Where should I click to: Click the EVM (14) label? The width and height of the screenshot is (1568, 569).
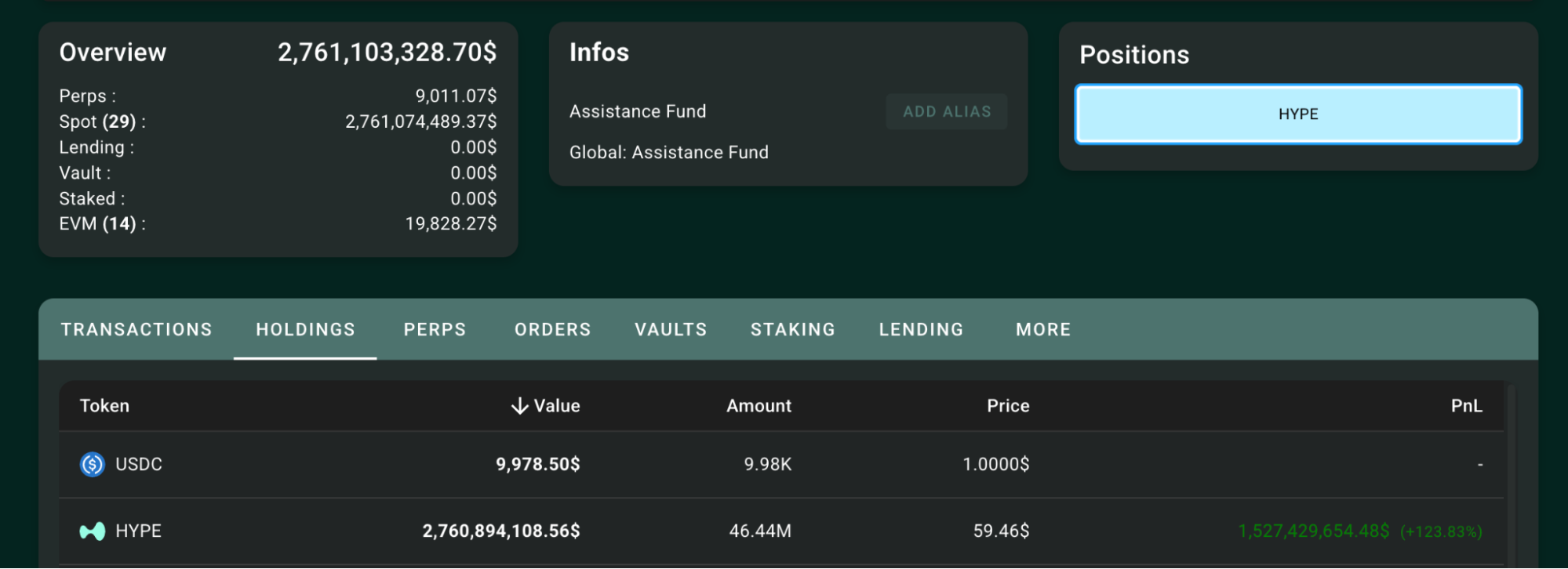coord(102,224)
